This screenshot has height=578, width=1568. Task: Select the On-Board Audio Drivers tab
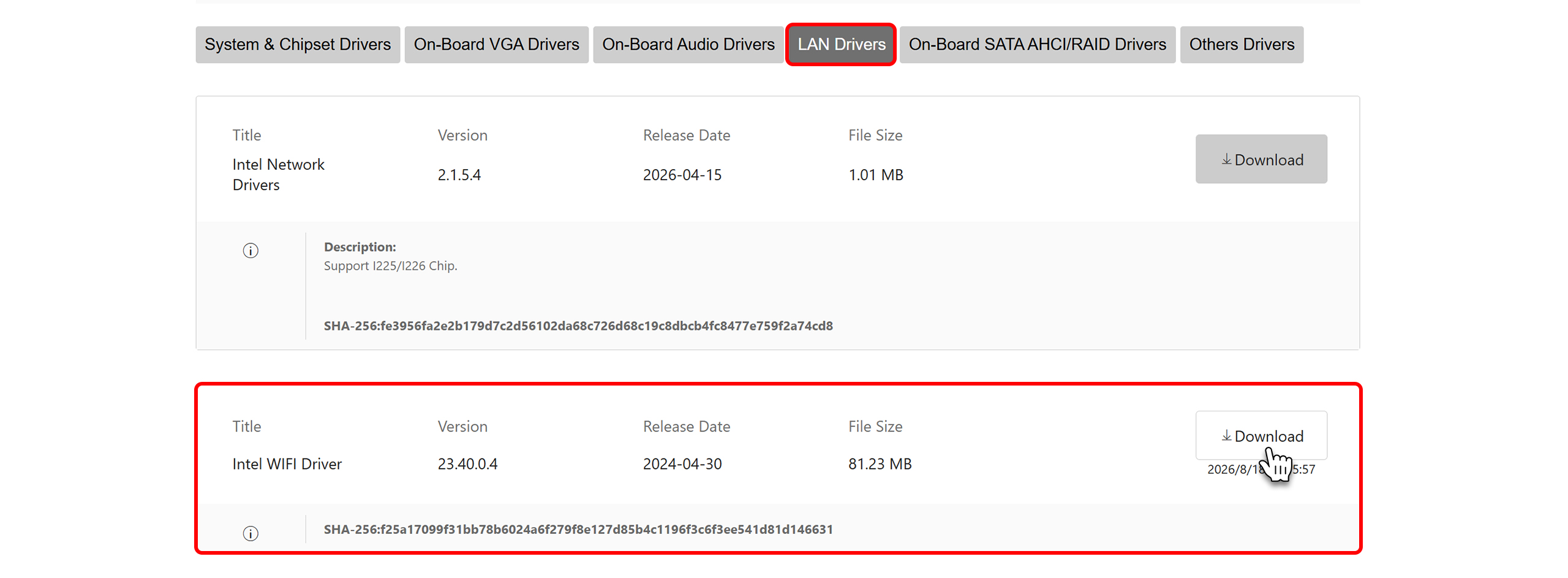(688, 45)
